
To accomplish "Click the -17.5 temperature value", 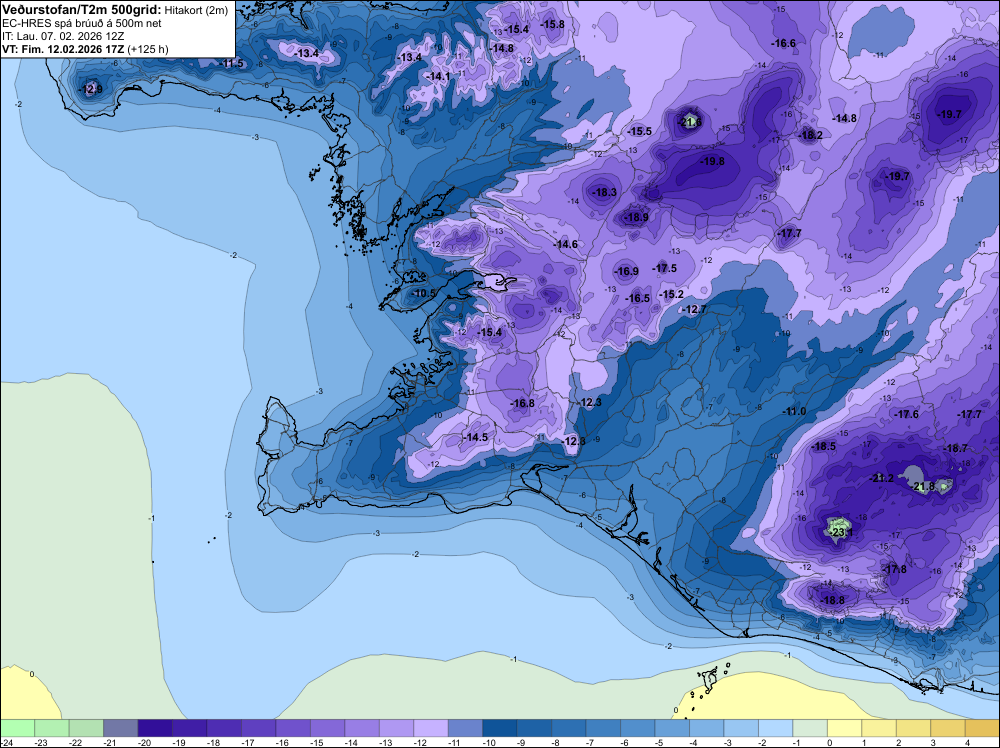I will (x=665, y=268).
